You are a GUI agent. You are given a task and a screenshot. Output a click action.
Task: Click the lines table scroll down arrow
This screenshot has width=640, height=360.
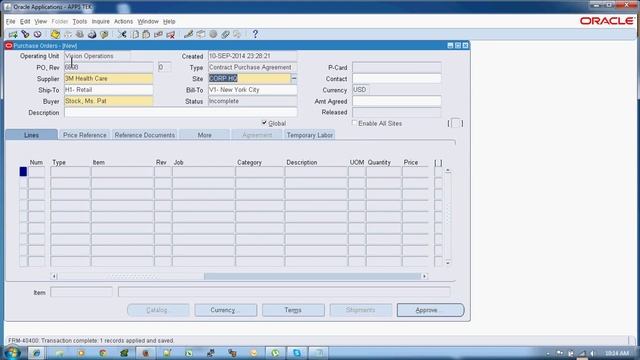448,263
